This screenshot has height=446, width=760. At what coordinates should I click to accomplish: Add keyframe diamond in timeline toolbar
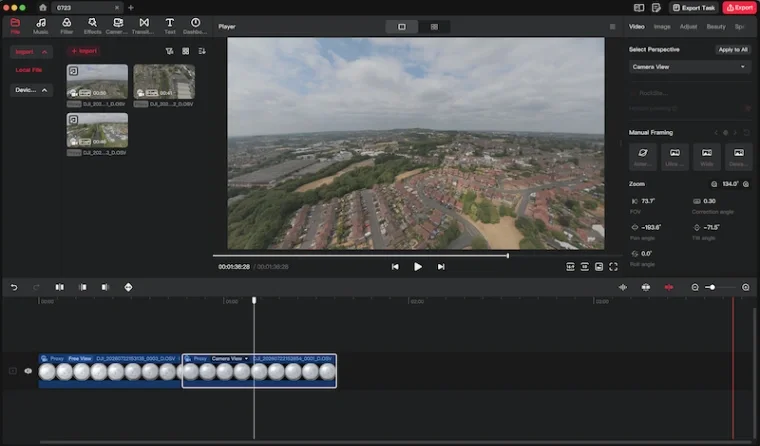click(x=128, y=287)
